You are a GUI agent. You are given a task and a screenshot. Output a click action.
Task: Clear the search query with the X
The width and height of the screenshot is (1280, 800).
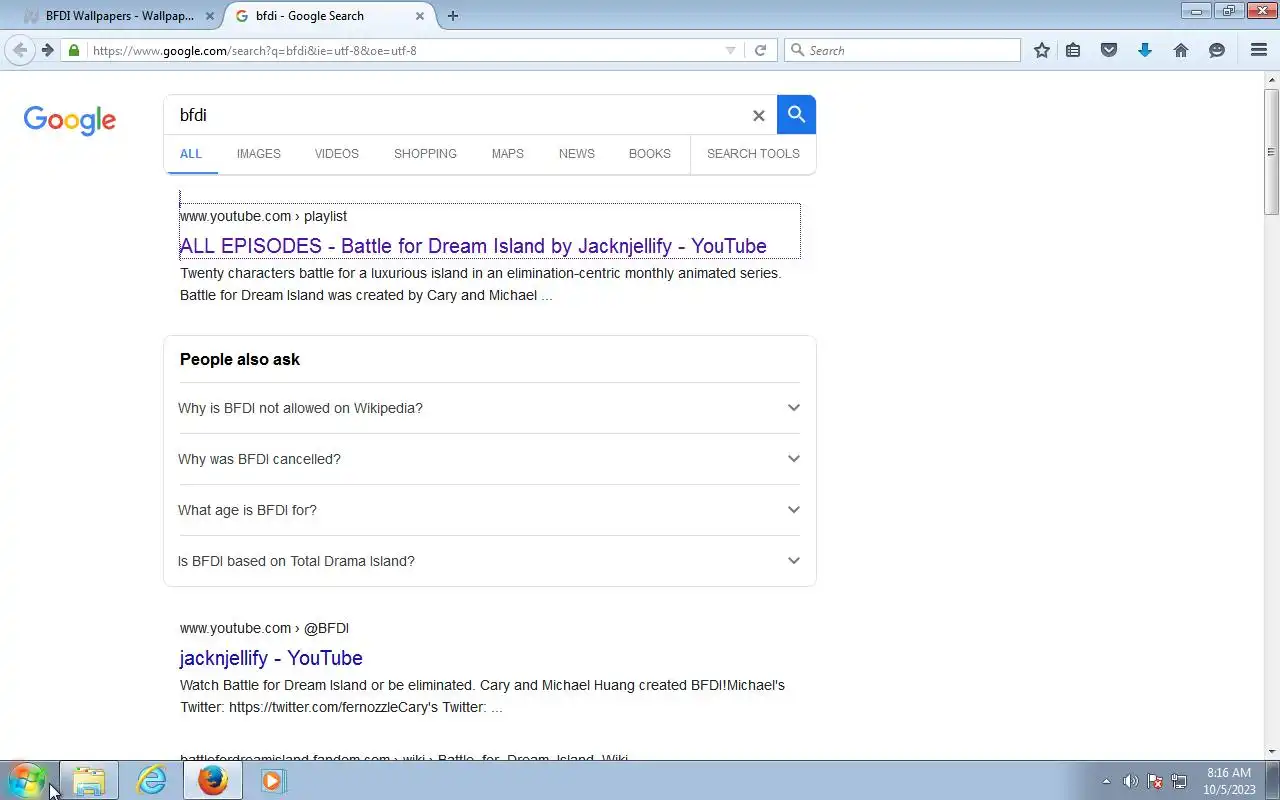click(759, 116)
